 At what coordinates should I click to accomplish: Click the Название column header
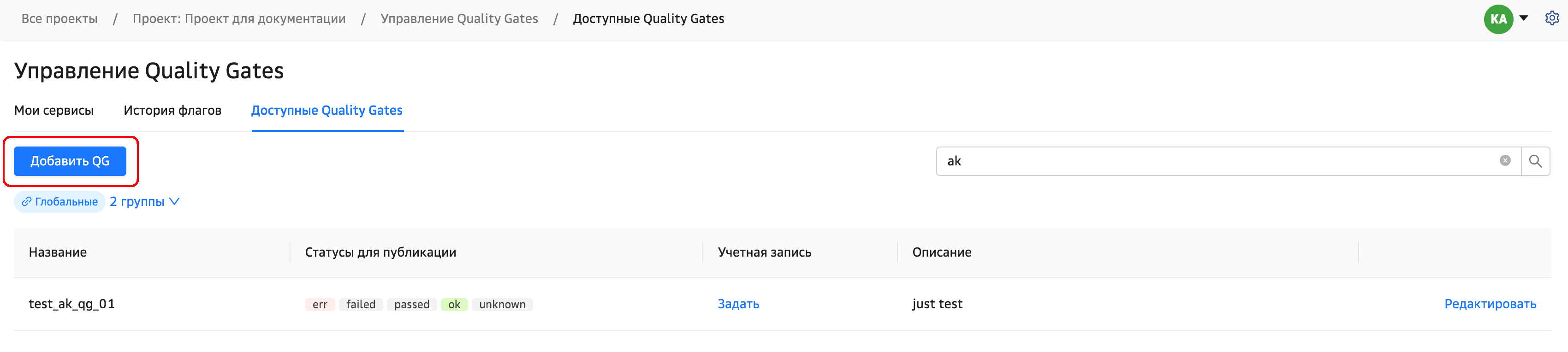(58, 252)
